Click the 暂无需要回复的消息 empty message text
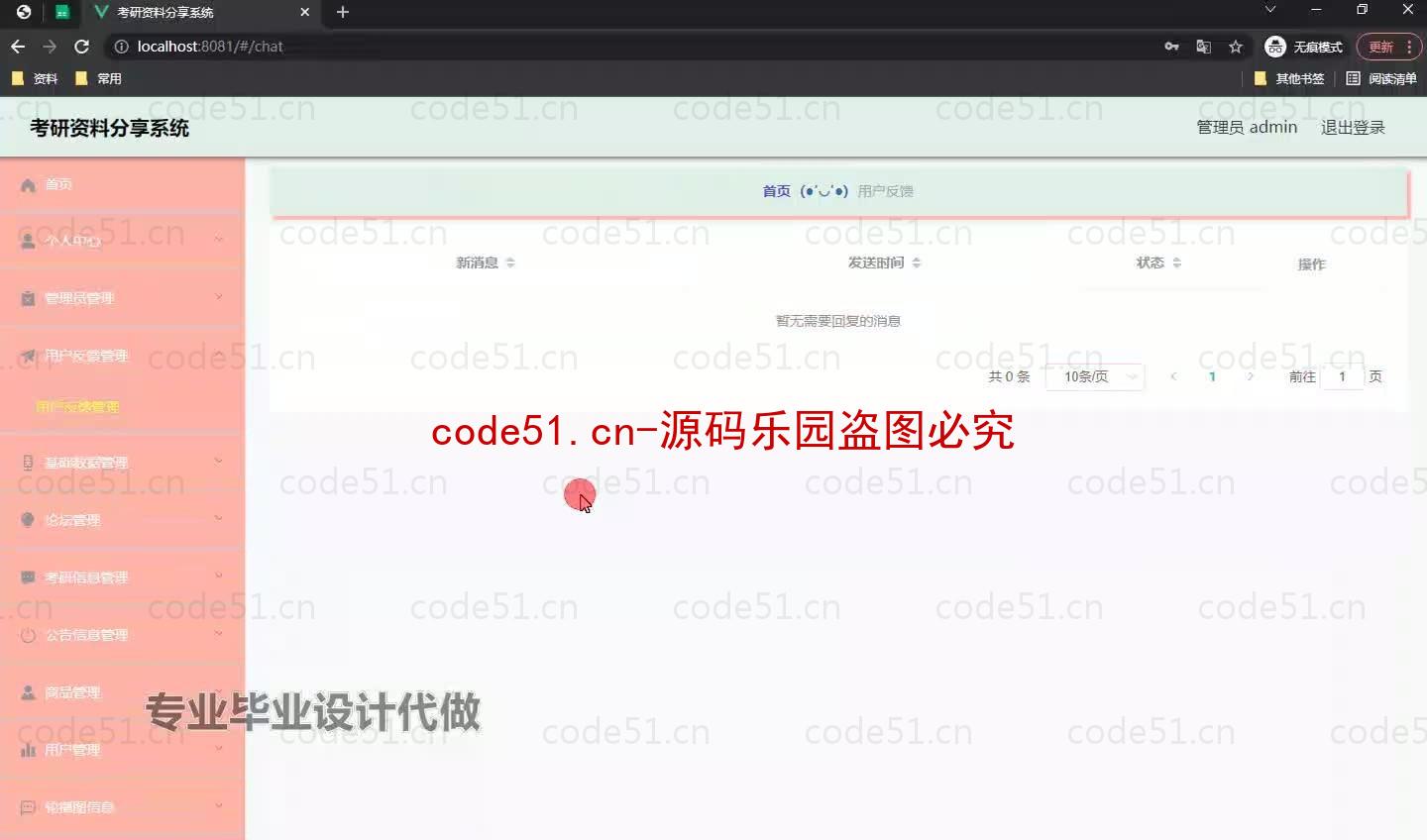Viewport: 1427px width, 840px height. [838, 321]
